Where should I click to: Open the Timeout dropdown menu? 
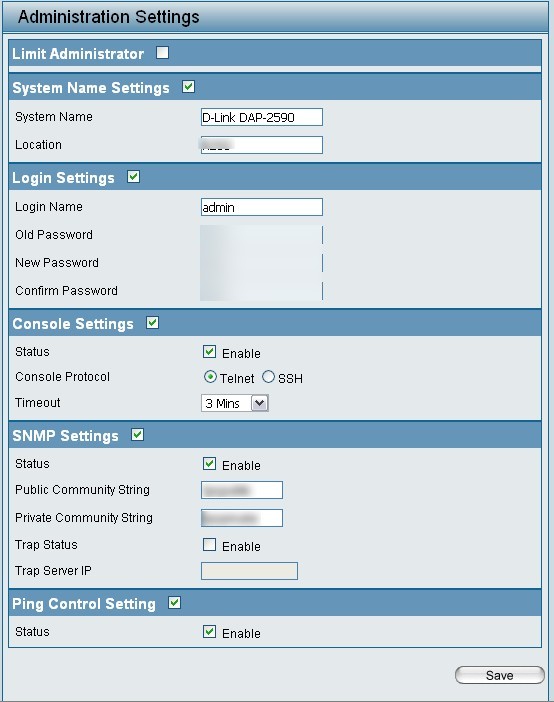[235, 403]
